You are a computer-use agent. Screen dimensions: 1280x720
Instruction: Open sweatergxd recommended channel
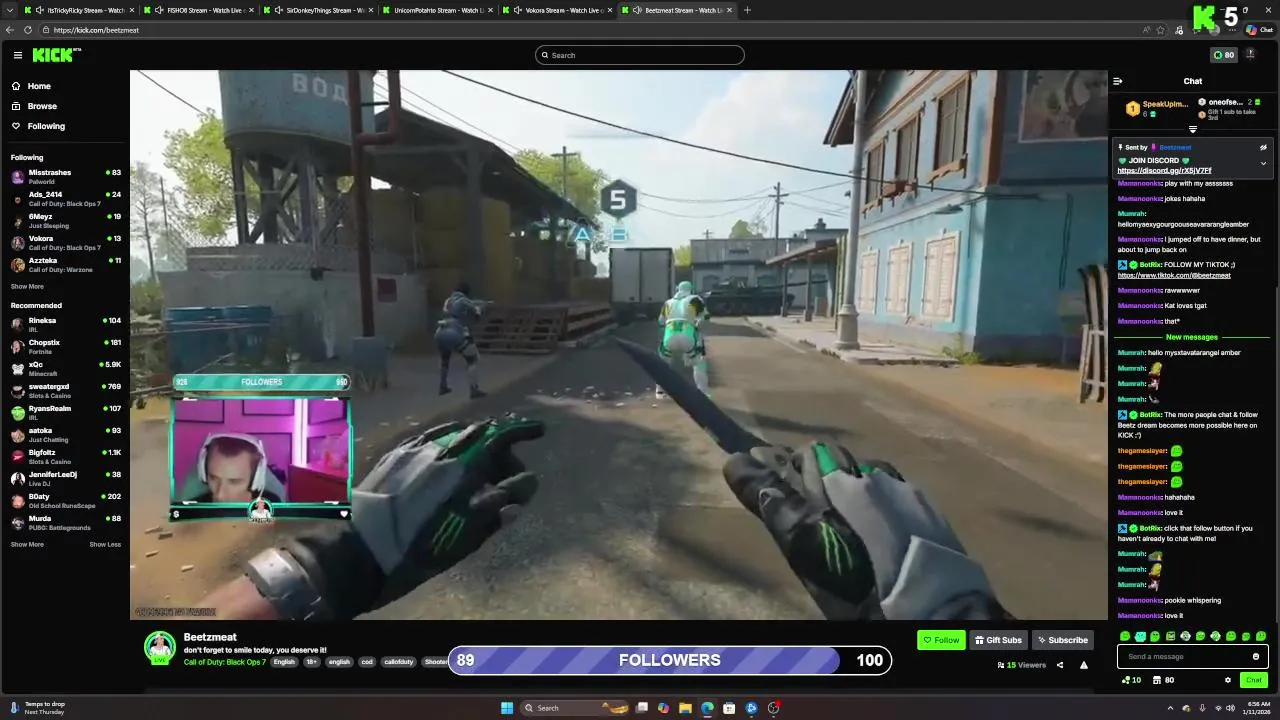click(65, 390)
